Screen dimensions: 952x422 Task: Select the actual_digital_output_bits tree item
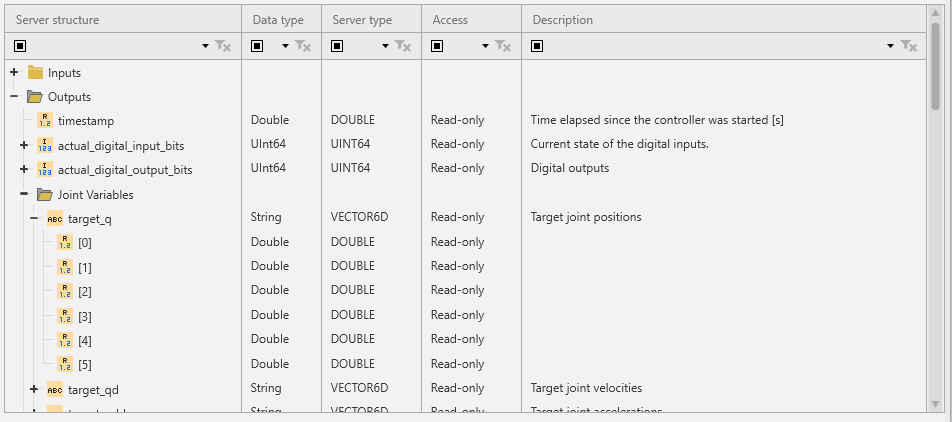click(125, 170)
